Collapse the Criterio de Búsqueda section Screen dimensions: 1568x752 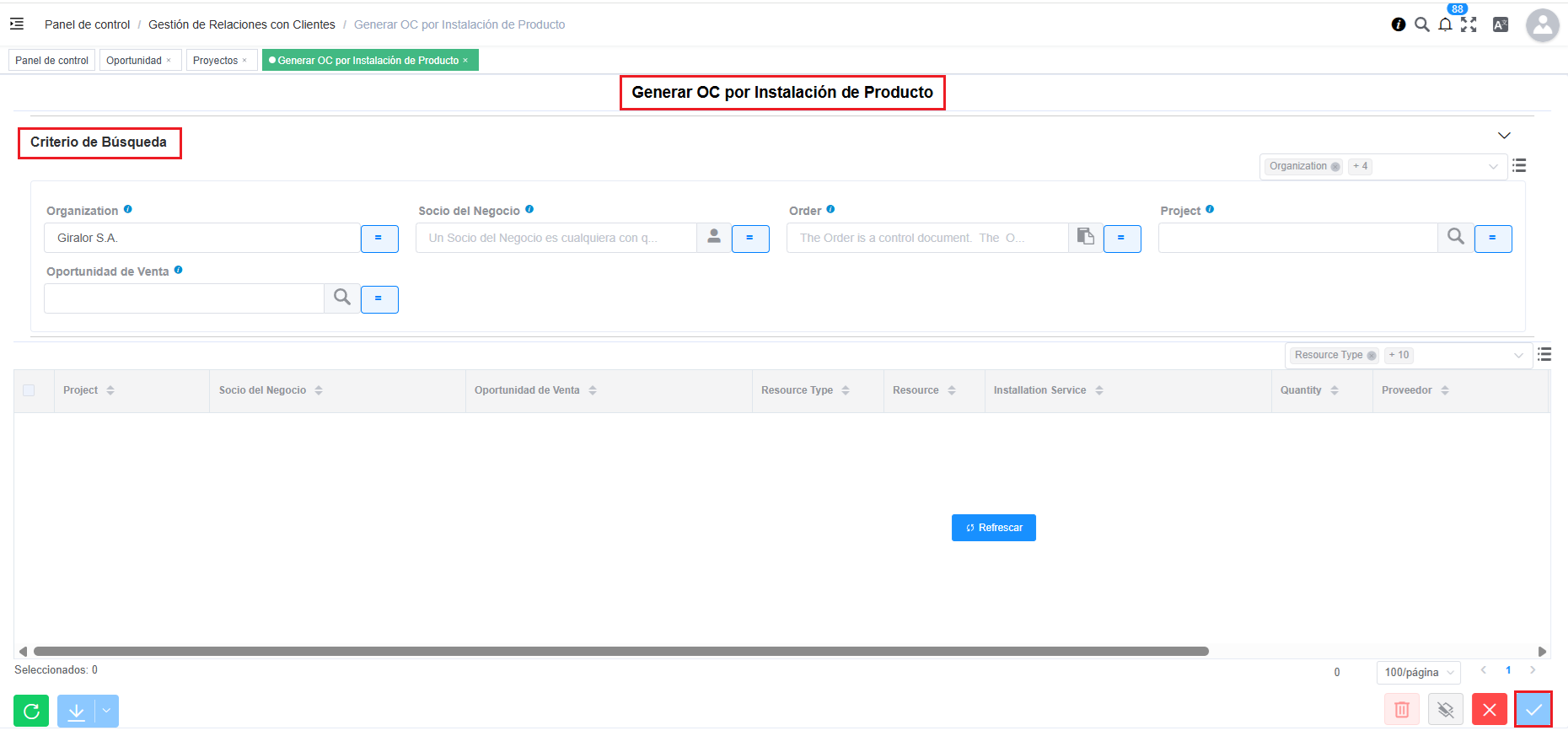1504,136
